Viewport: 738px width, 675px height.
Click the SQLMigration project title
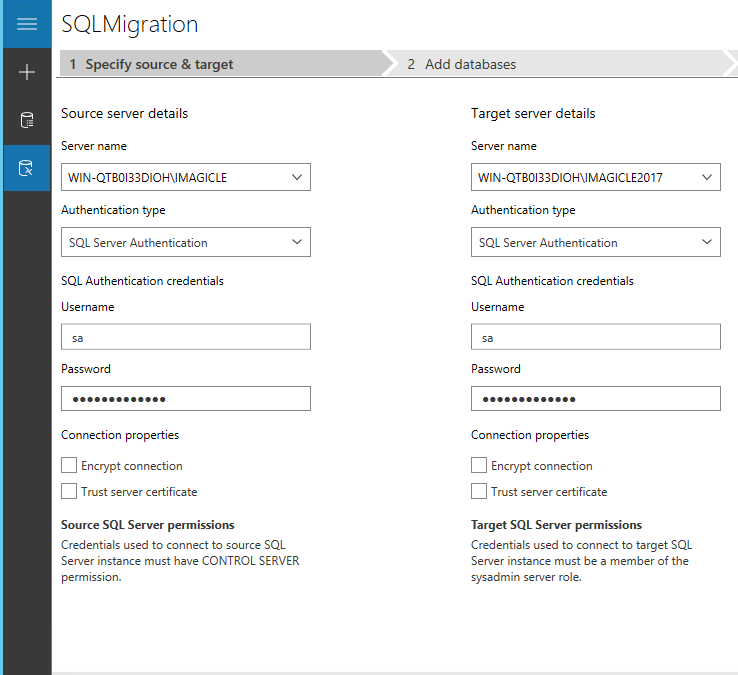click(130, 24)
